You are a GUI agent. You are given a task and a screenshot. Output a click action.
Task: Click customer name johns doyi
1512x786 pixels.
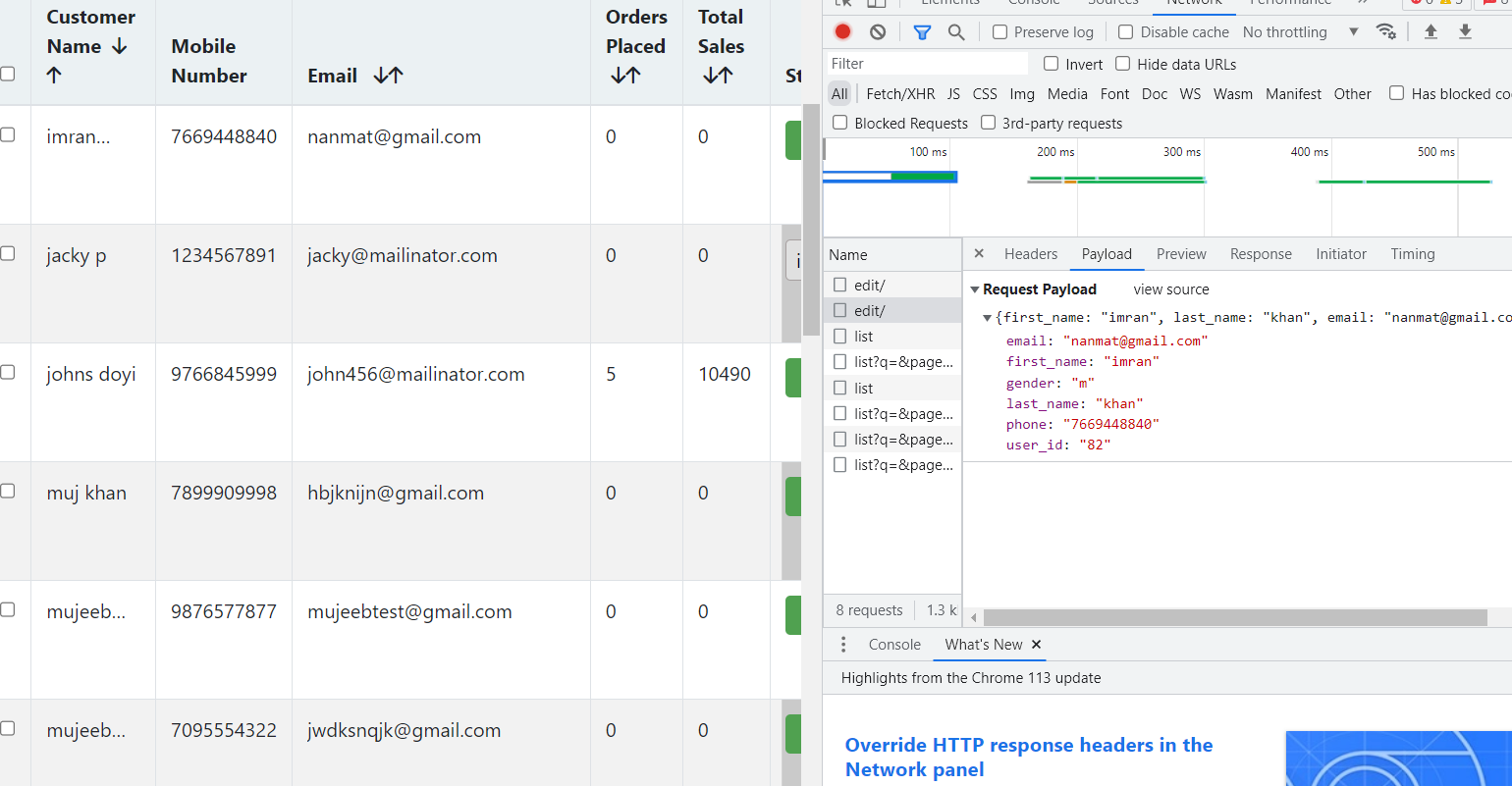pos(91,375)
